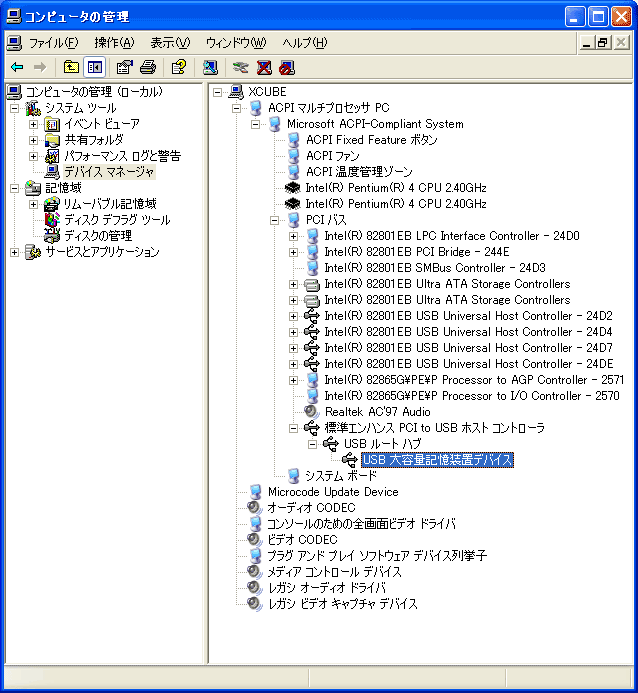Select Processor to I/O Controller - 2570
The height and width of the screenshot is (693, 638).
[x=472, y=396]
